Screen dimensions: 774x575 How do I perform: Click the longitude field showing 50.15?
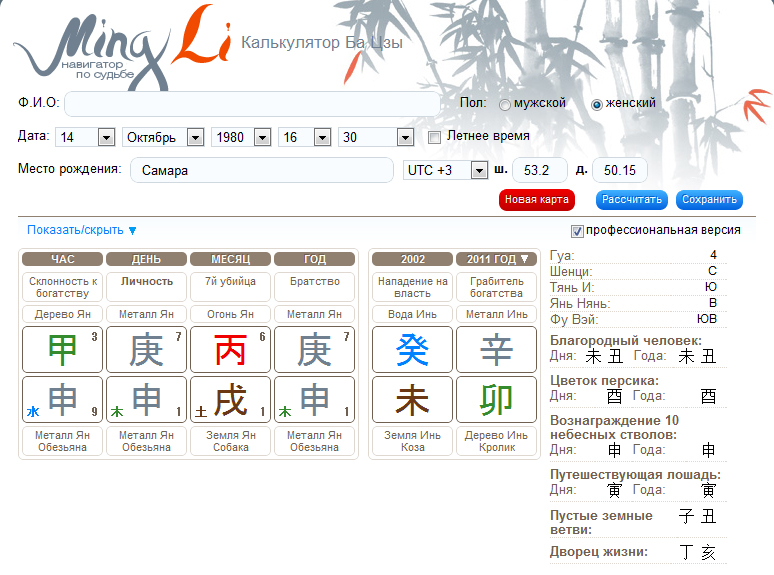(x=619, y=170)
